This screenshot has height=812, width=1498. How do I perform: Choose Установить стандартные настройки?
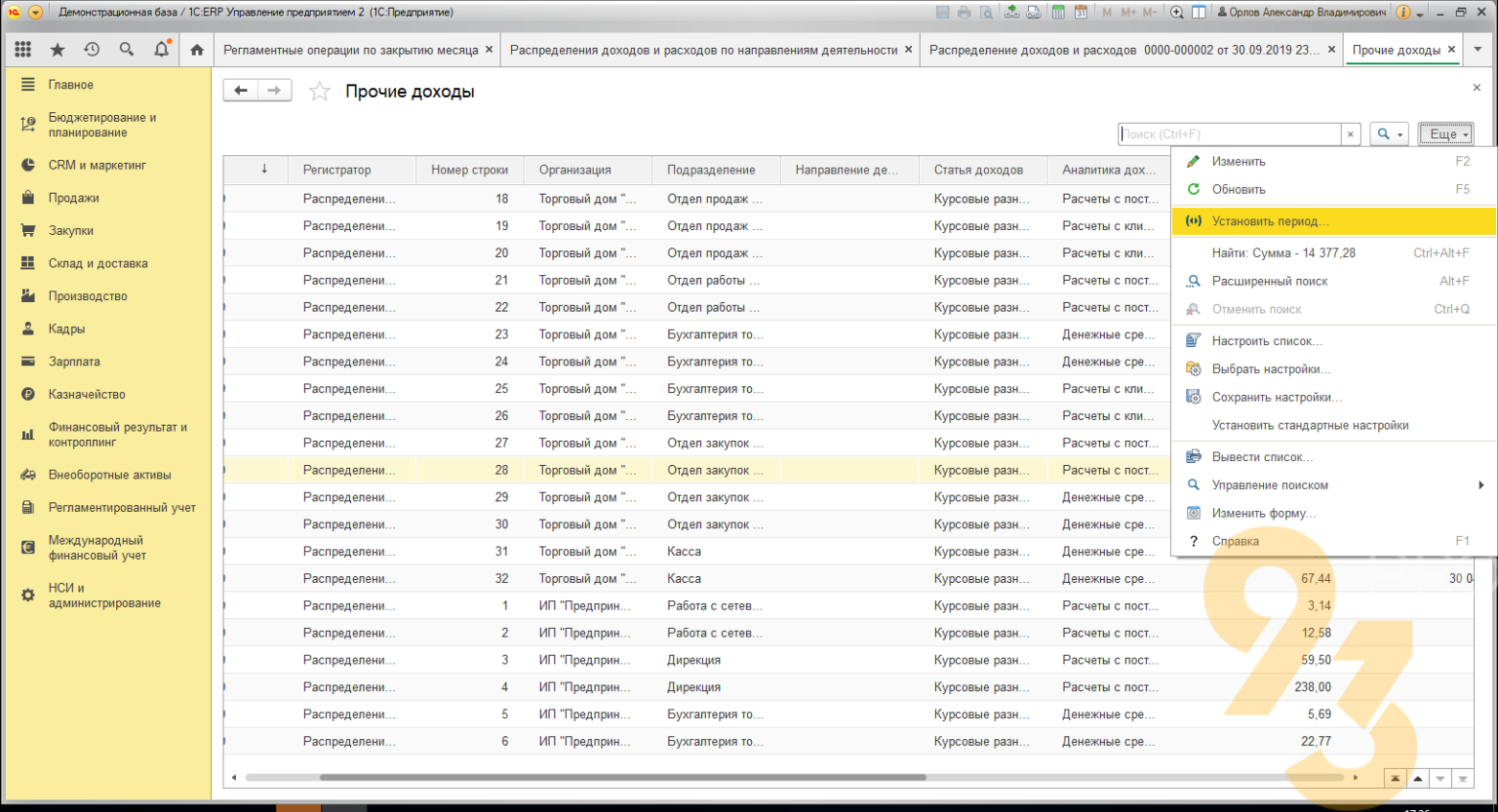[x=1333, y=426]
